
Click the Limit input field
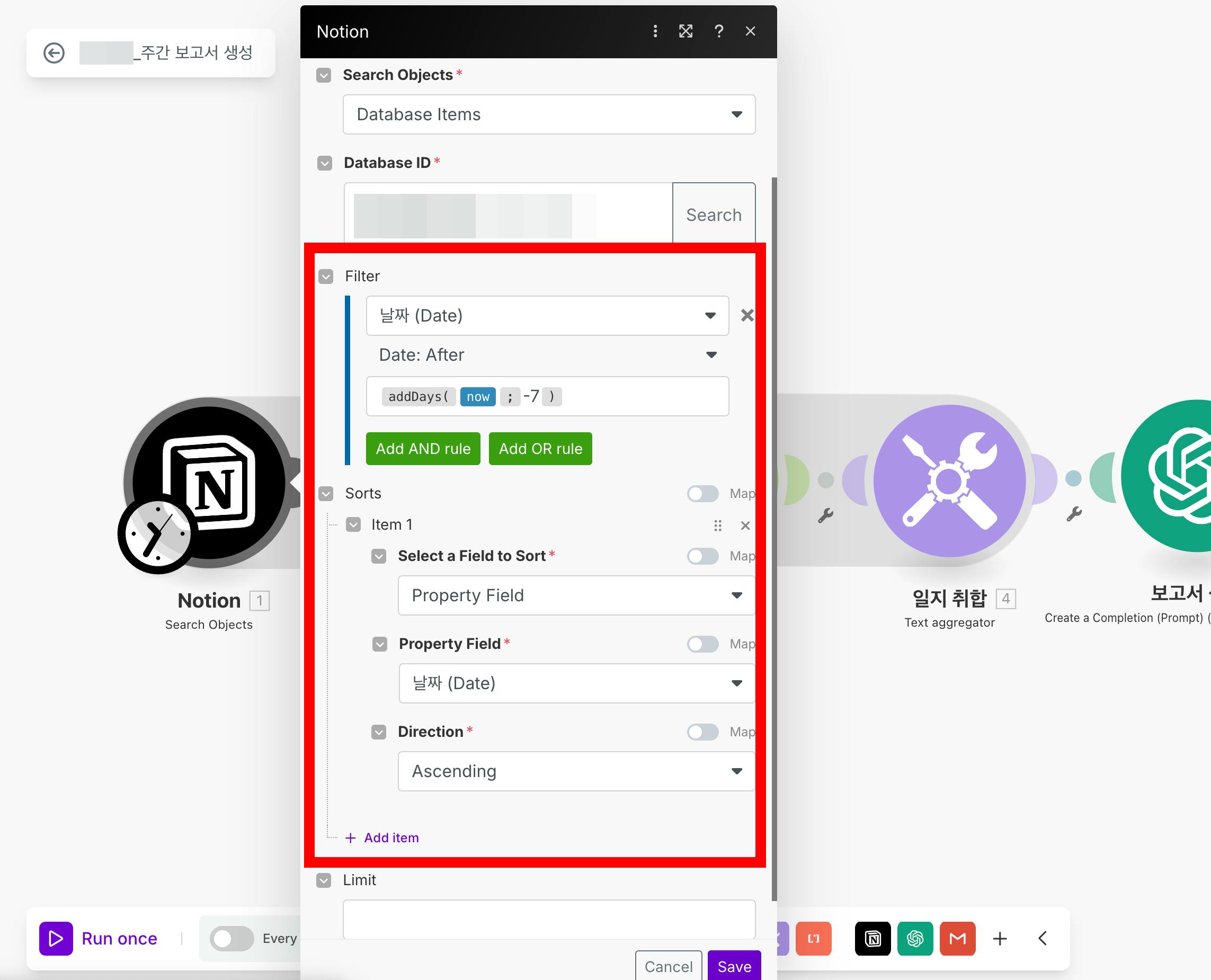pyautogui.click(x=549, y=919)
